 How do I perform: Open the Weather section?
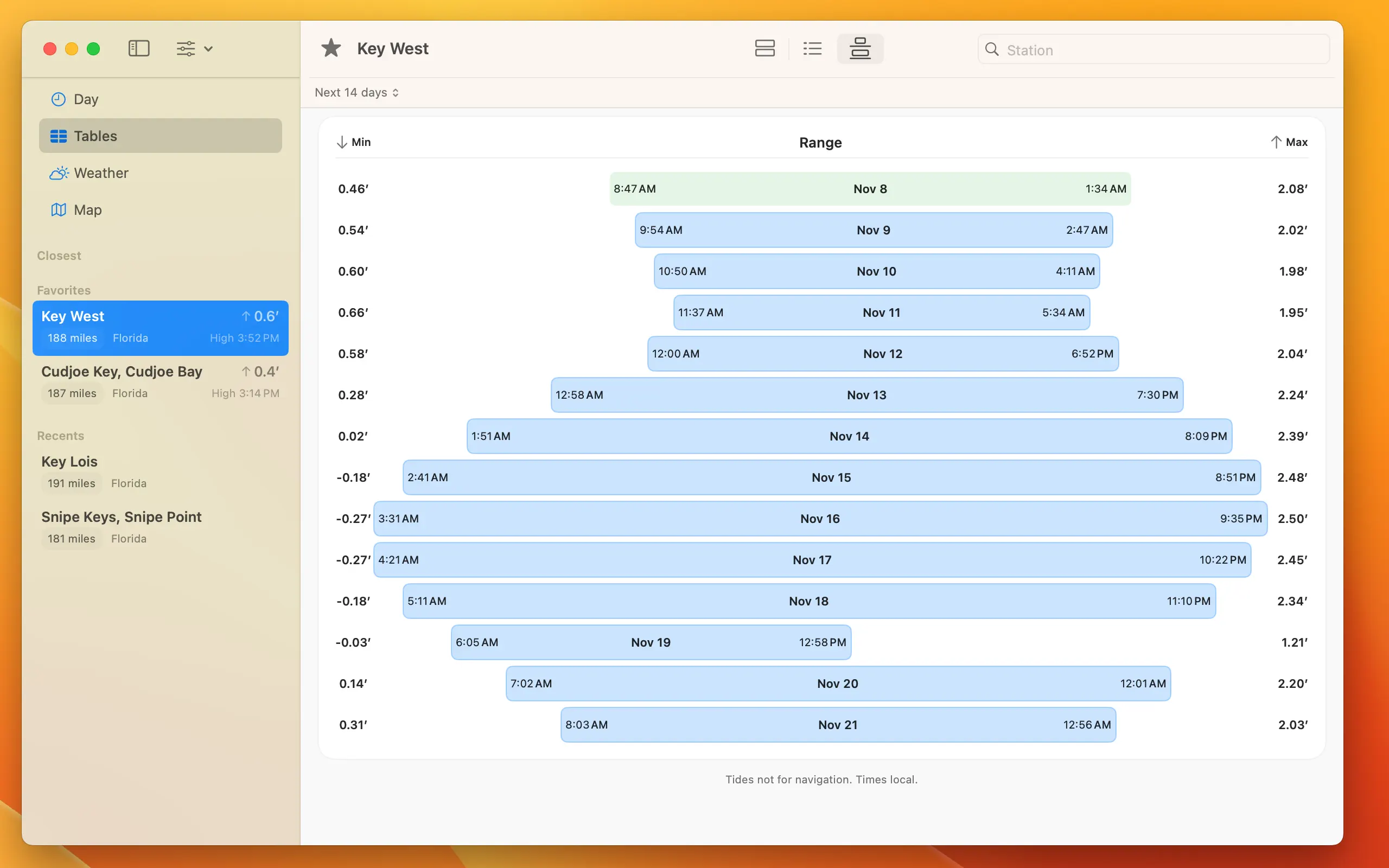coord(100,173)
